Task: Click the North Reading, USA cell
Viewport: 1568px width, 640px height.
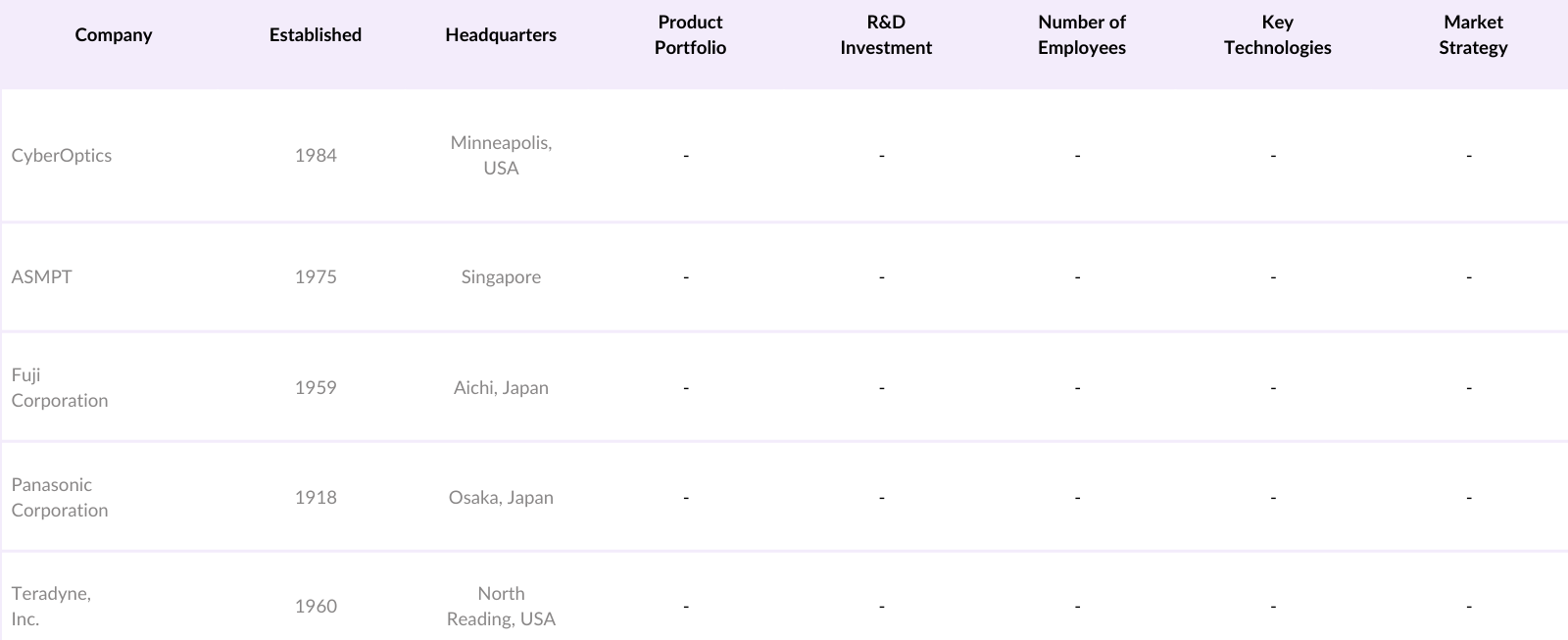Action: 501,607
